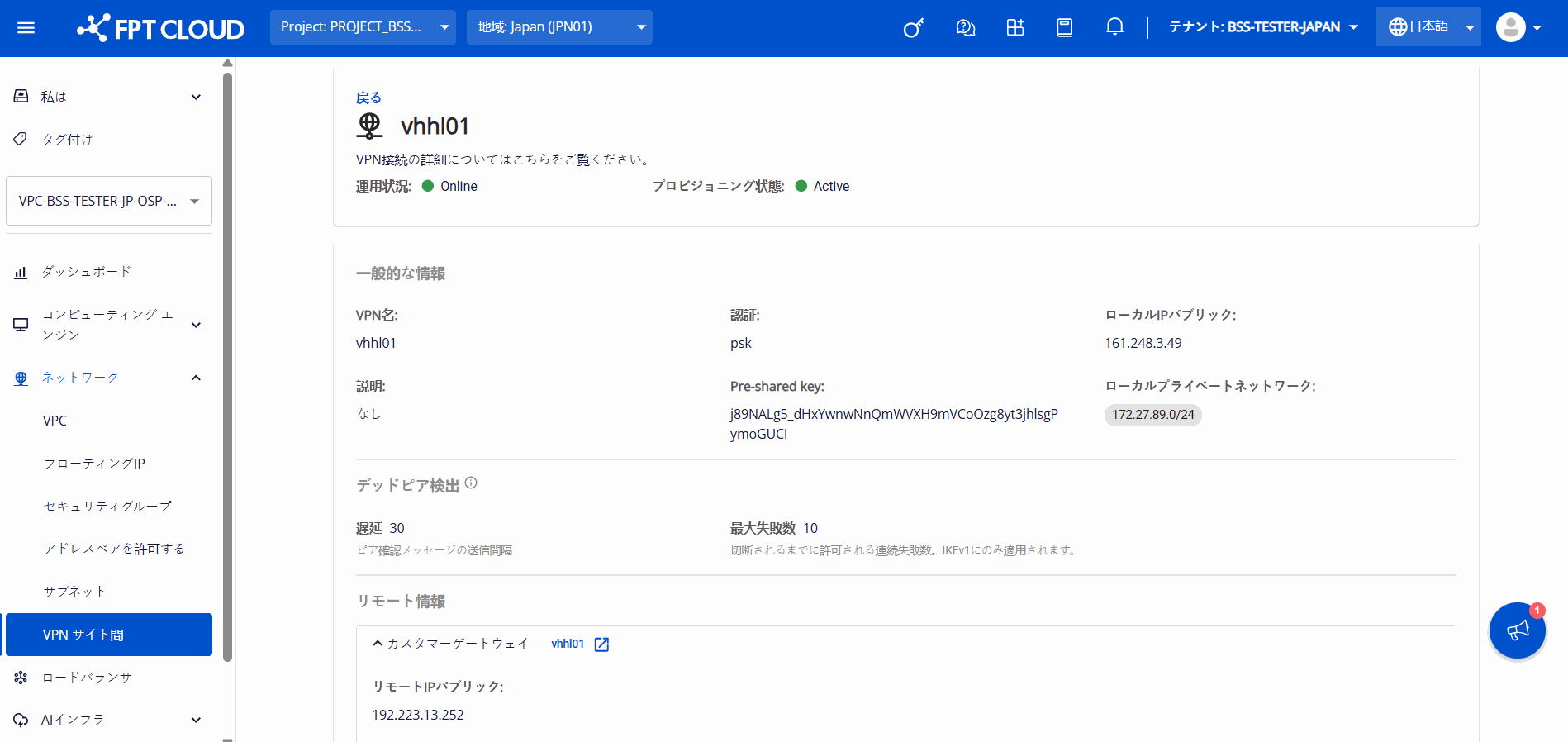Click the FPT CLOUD logo

click(x=160, y=28)
